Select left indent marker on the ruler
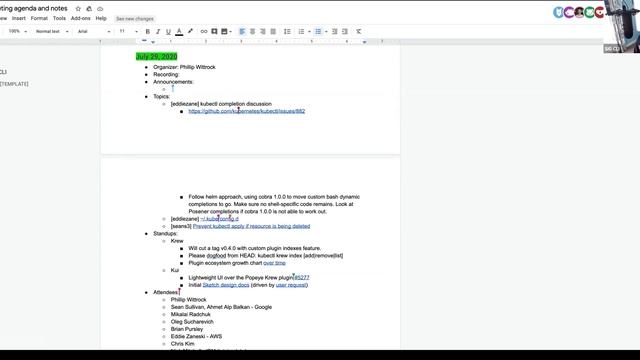The height and width of the screenshot is (360, 640). [153, 42]
